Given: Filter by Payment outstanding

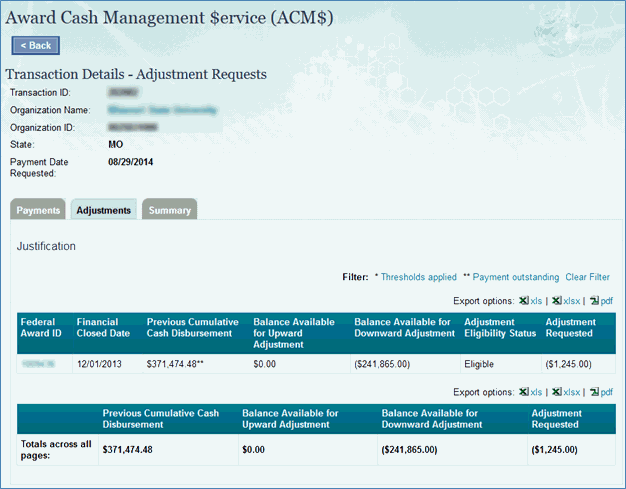Looking at the screenshot, I should pyautogui.click(x=515, y=277).
